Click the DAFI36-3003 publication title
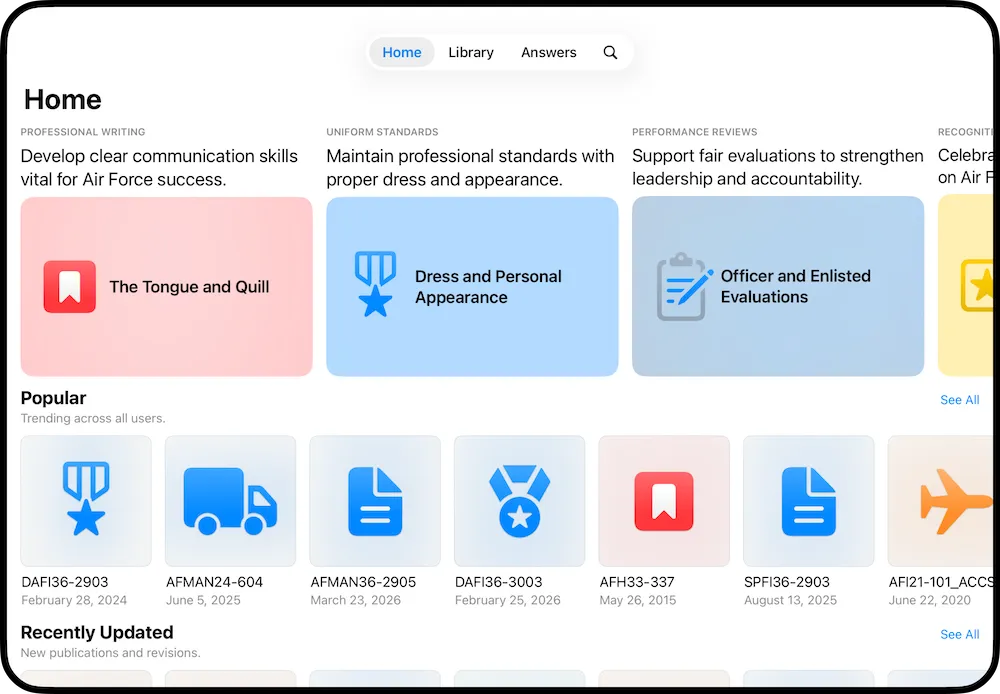This screenshot has width=1000, height=694. coord(499,582)
